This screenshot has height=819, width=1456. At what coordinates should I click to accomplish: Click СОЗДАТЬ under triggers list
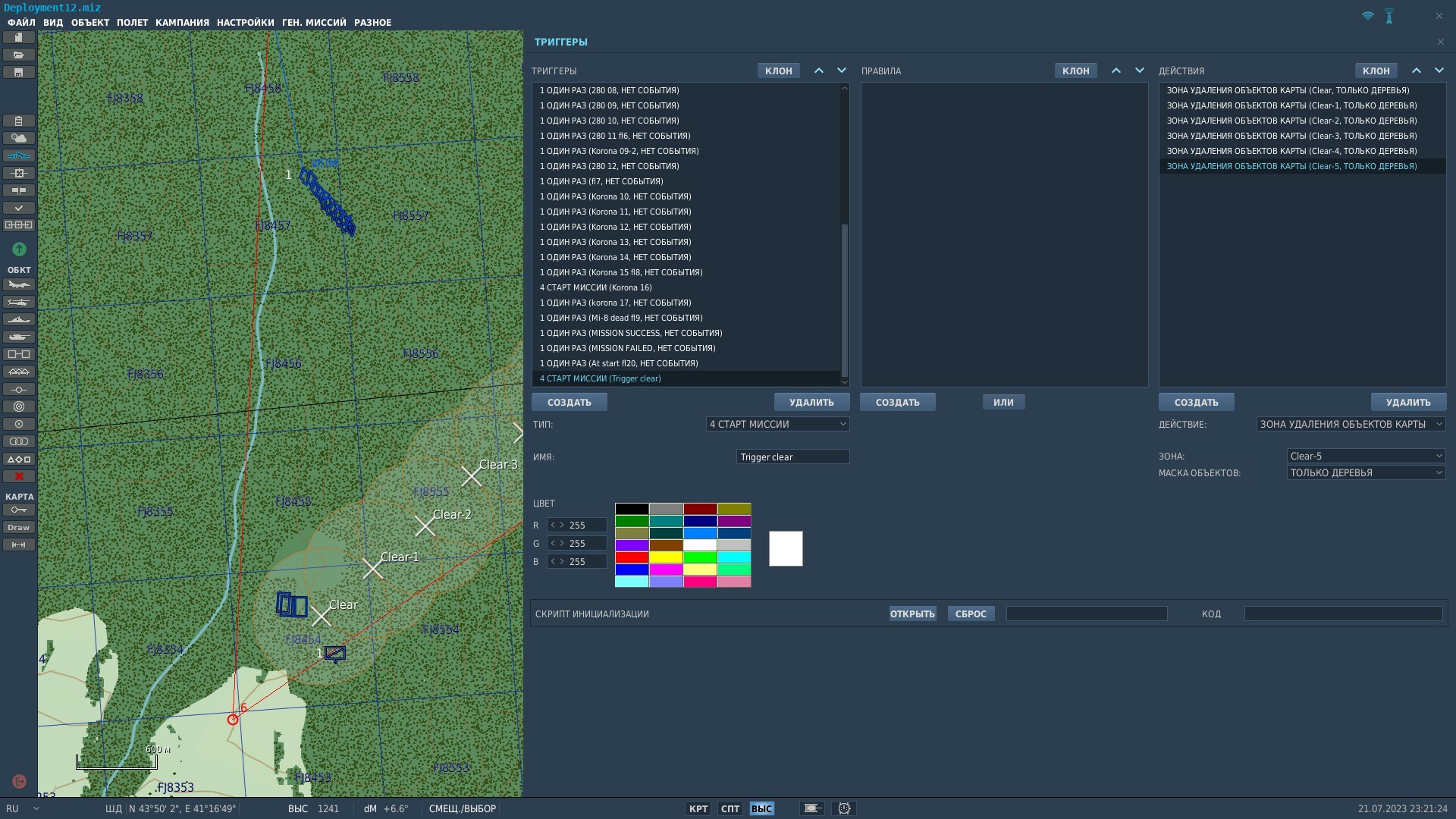coord(570,402)
